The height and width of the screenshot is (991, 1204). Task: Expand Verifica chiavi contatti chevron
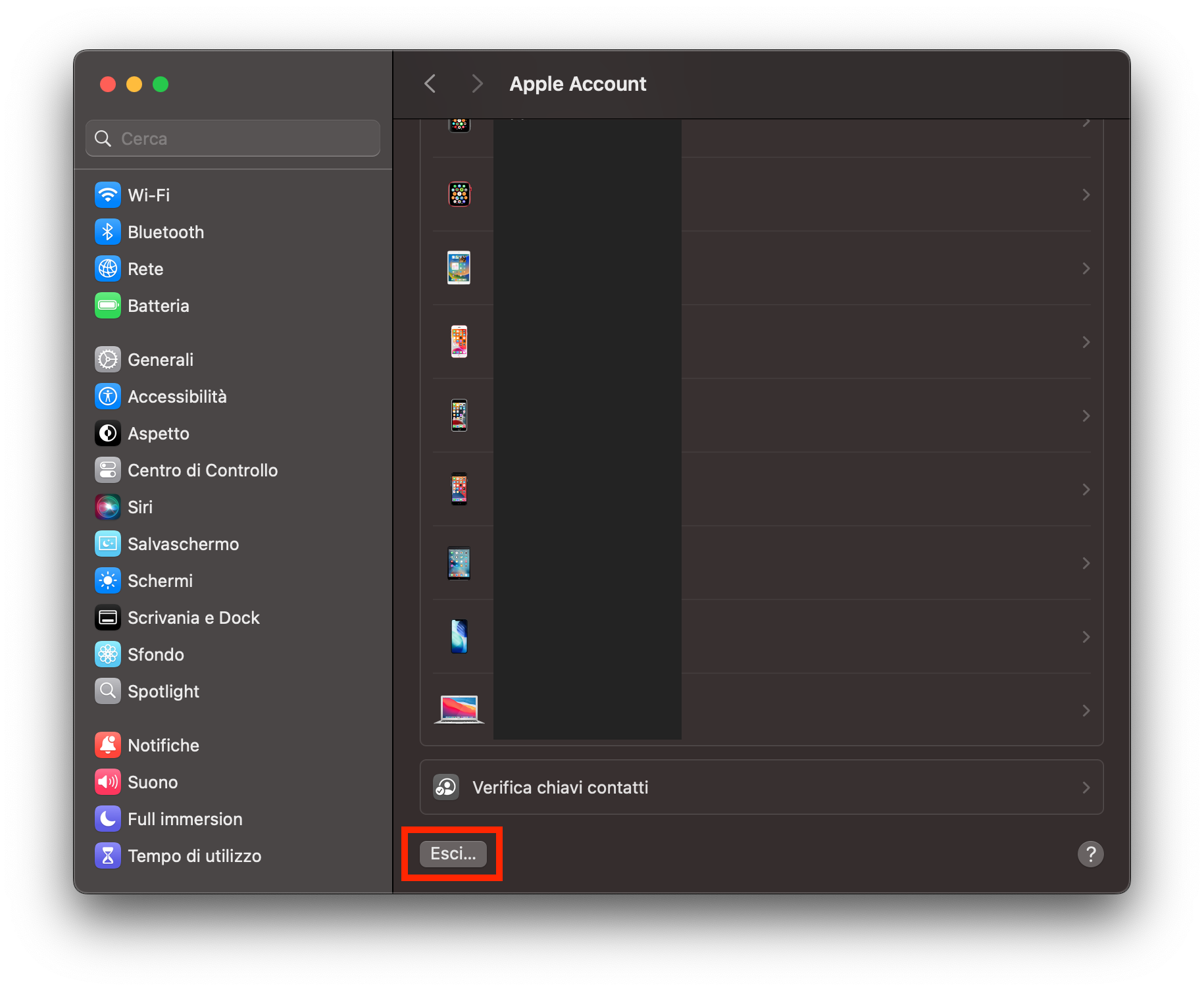(1086, 788)
